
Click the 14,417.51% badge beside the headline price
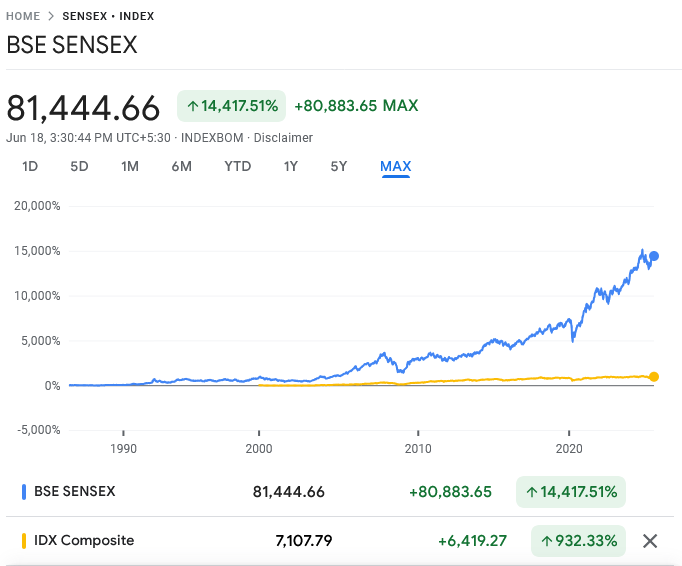pos(231,106)
